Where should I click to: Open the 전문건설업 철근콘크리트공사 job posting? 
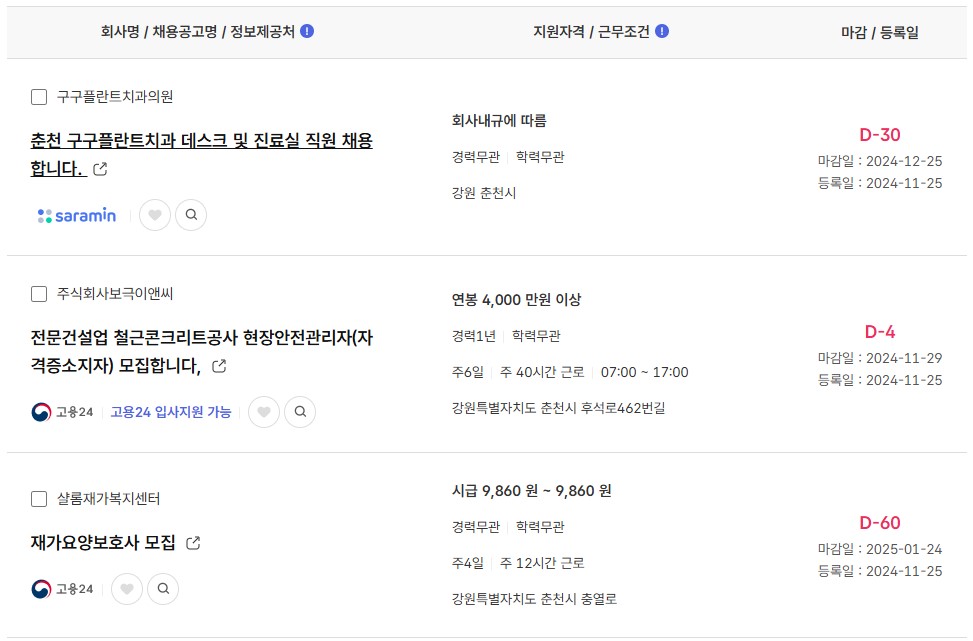click(202, 351)
